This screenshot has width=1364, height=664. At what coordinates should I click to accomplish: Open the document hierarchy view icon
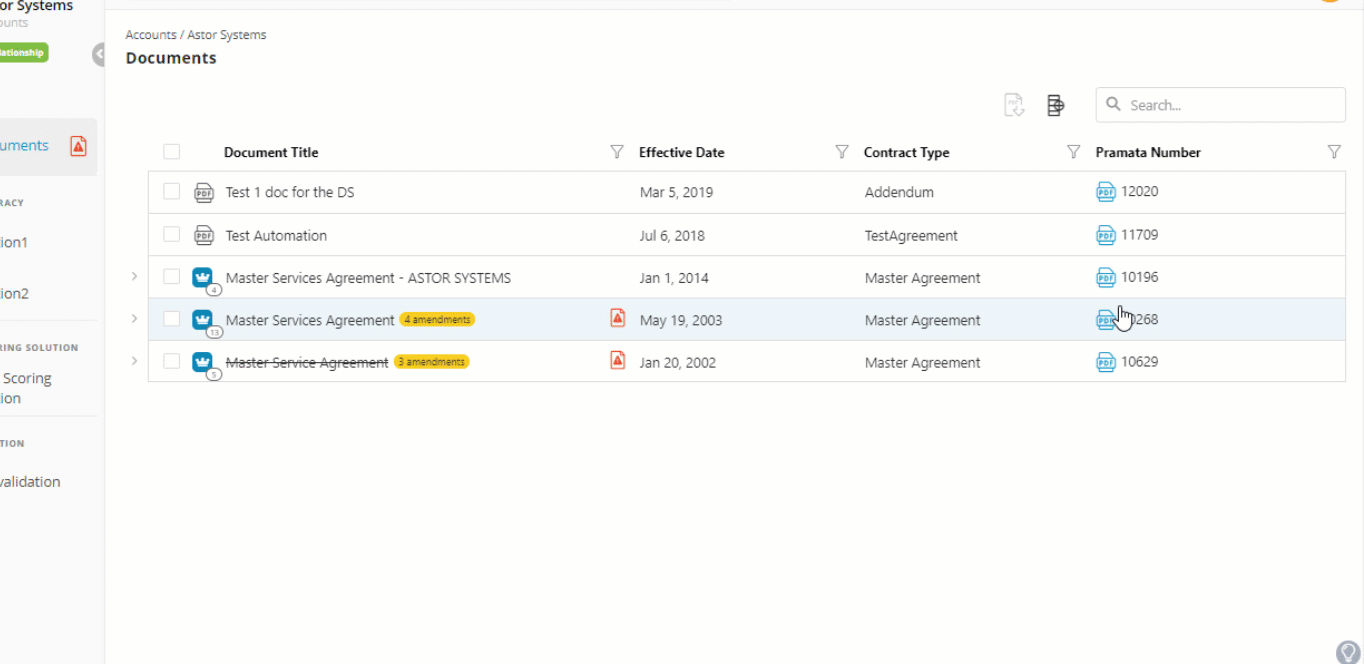1055,105
